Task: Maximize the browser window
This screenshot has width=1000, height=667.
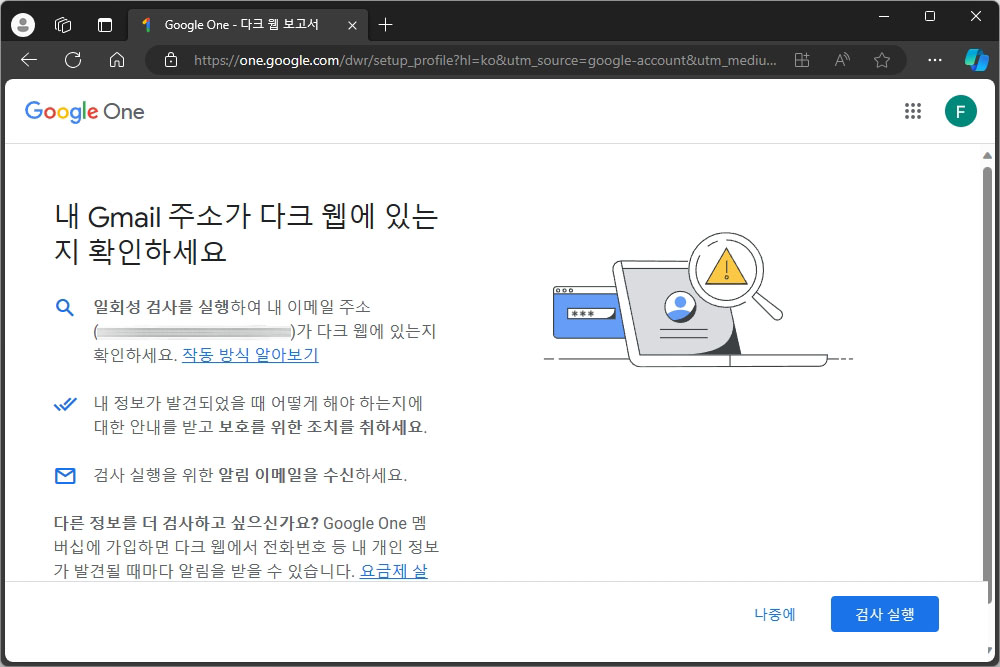Action: (930, 17)
